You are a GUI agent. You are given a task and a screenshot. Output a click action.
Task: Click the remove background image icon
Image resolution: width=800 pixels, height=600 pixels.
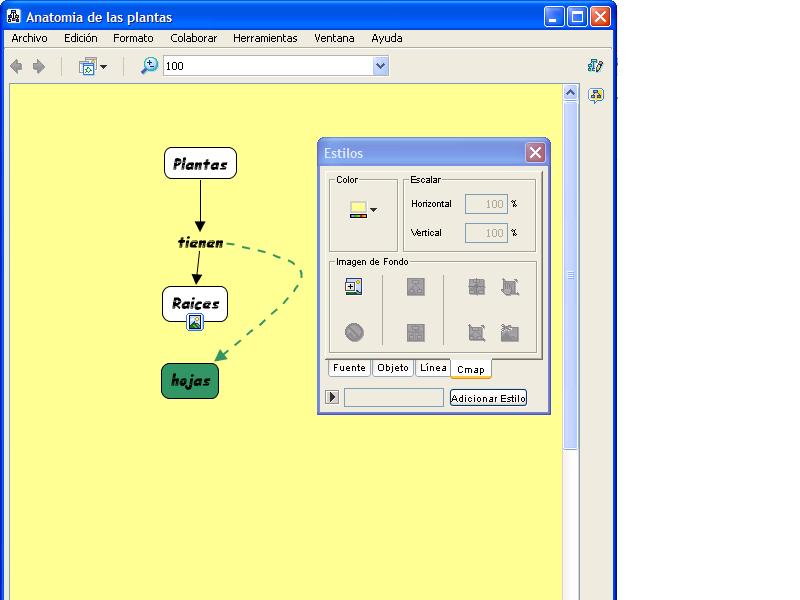coord(353,332)
